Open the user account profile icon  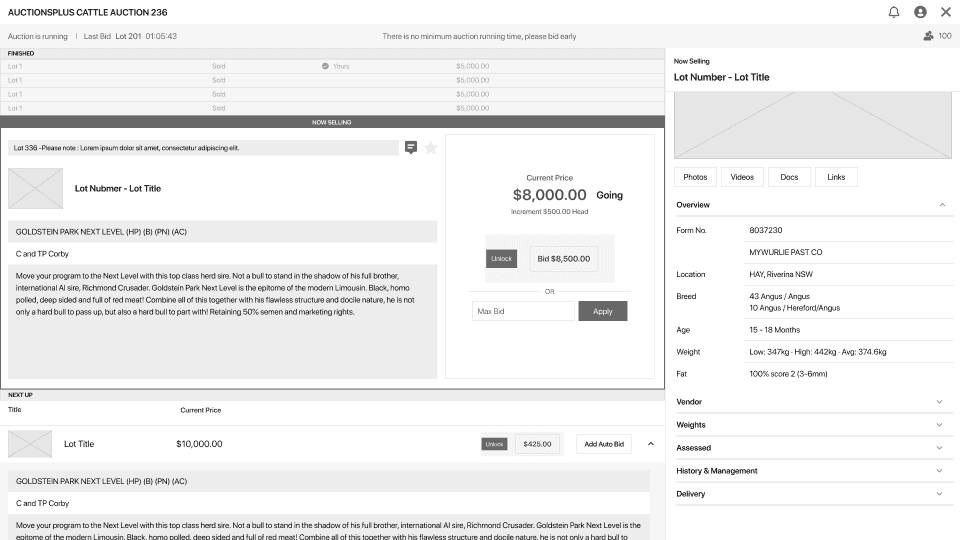(x=920, y=12)
